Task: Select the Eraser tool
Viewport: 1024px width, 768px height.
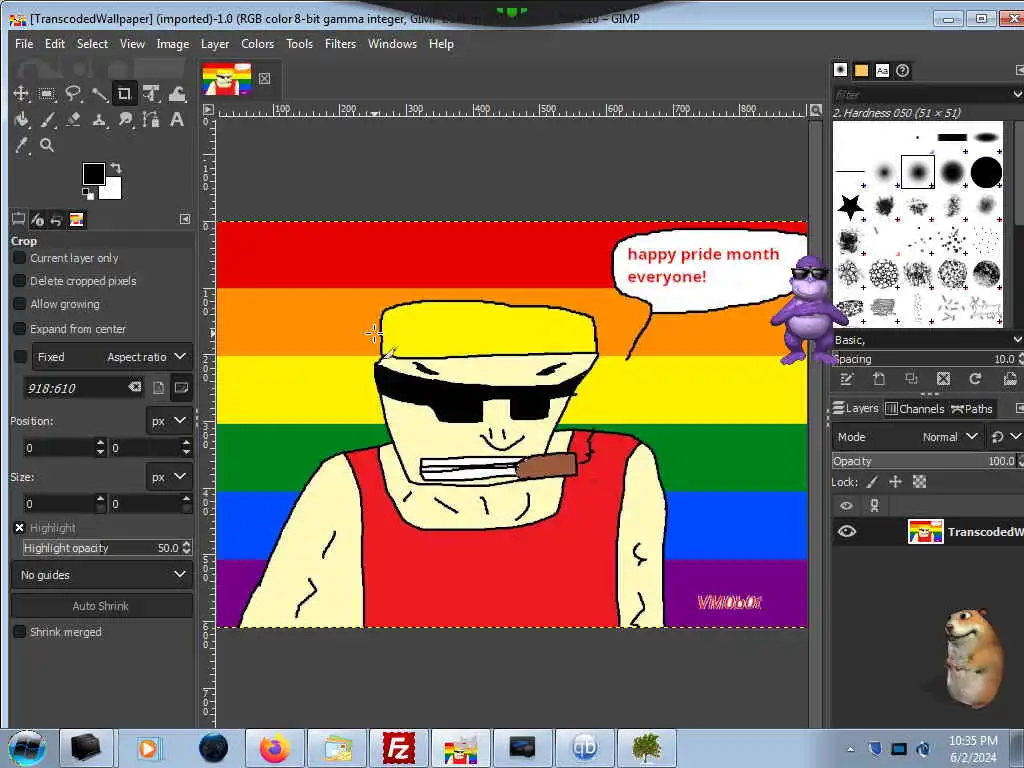Action: point(73,120)
